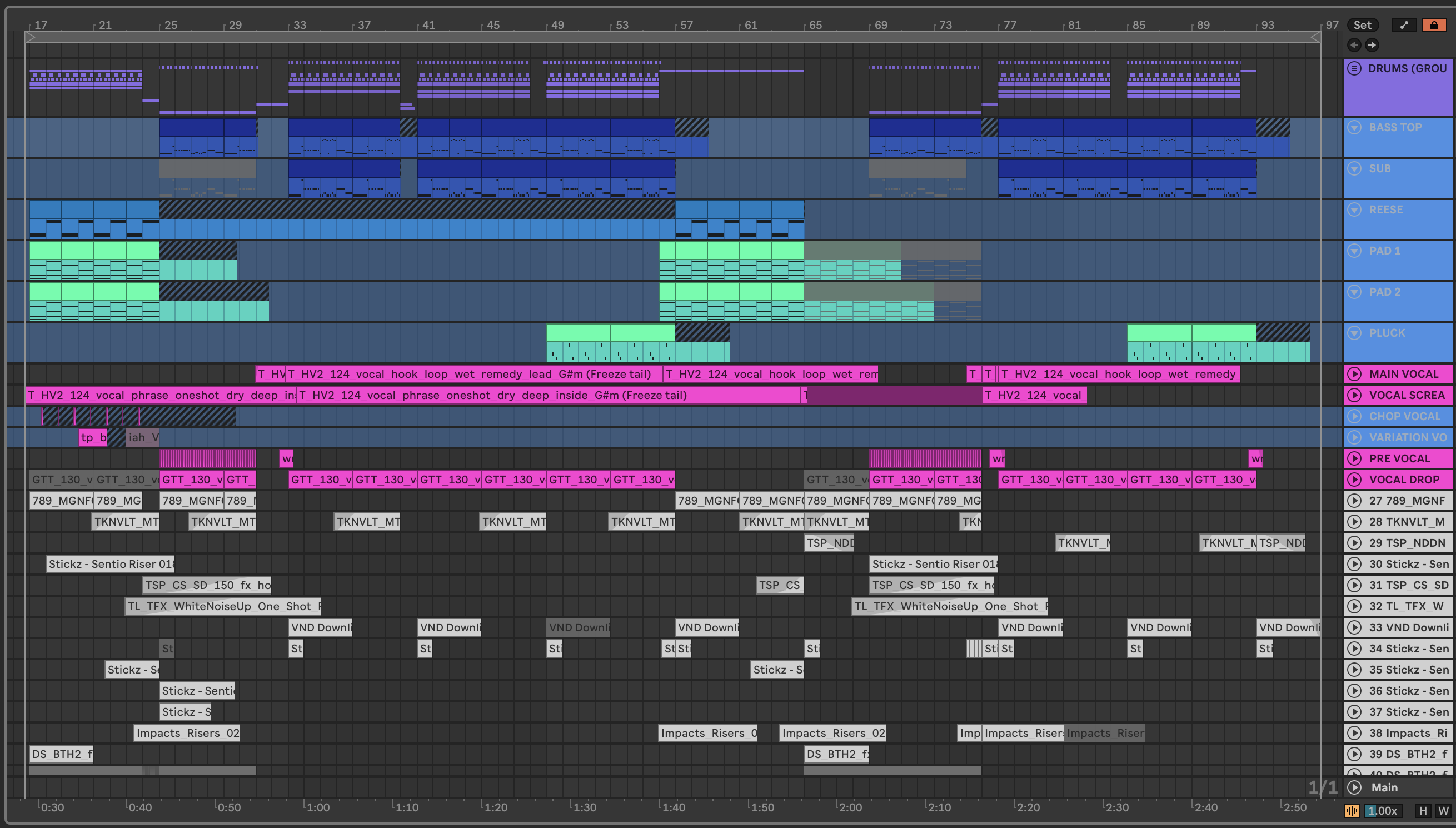
Task: Click the 35 Stickz - Sen track unfold icon
Action: (x=1355, y=669)
